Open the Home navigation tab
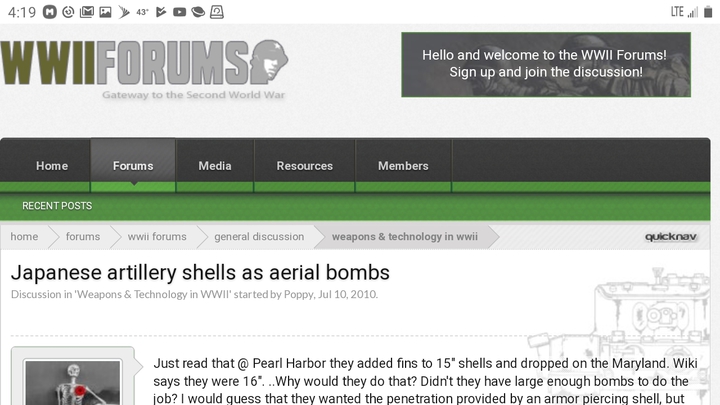The image size is (720, 405). [52, 166]
